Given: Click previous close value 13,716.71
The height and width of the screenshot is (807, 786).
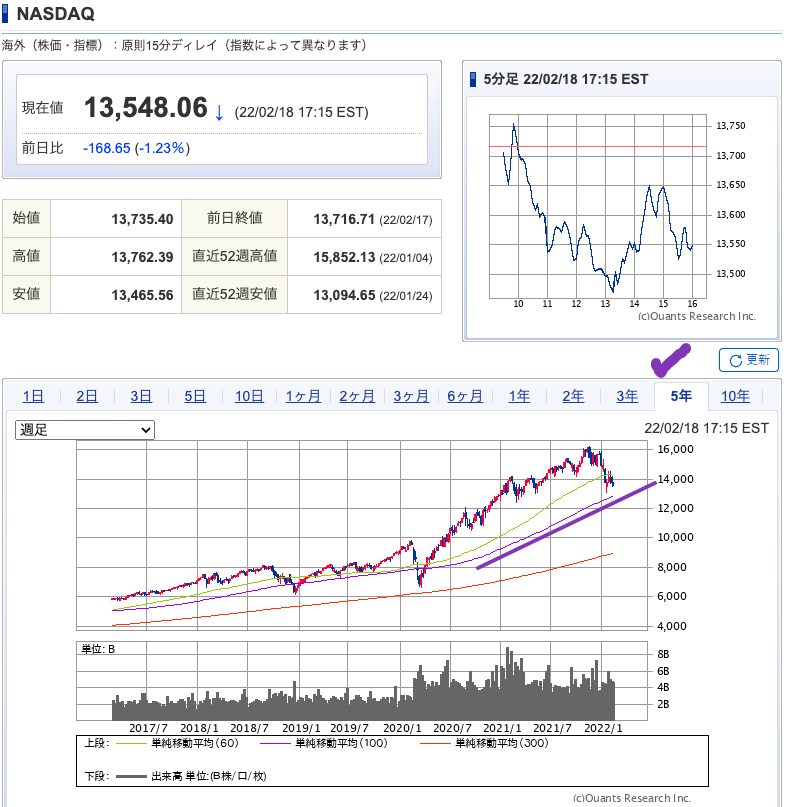Looking at the screenshot, I should (x=344, y=219).
